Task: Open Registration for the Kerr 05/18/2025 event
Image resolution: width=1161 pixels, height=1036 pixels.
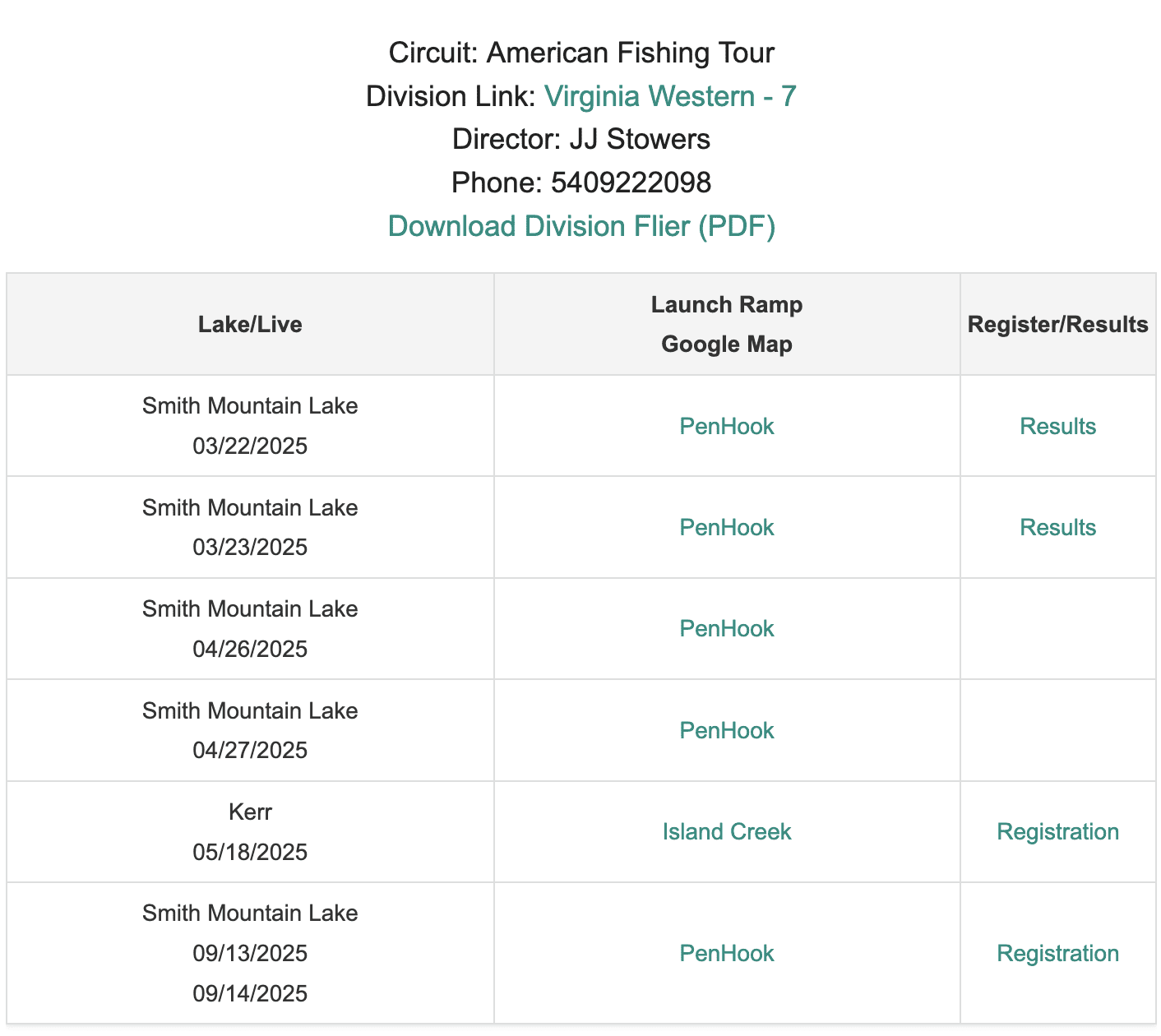Action: 1057,831
